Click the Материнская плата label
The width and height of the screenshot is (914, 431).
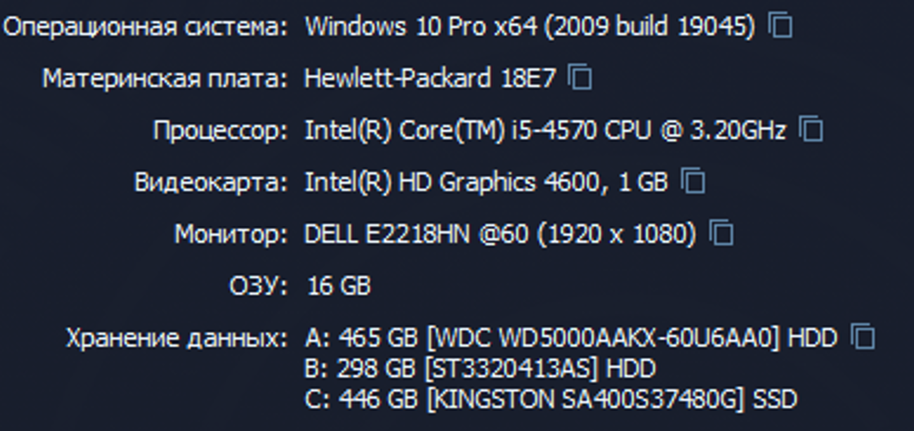(165, 79)
